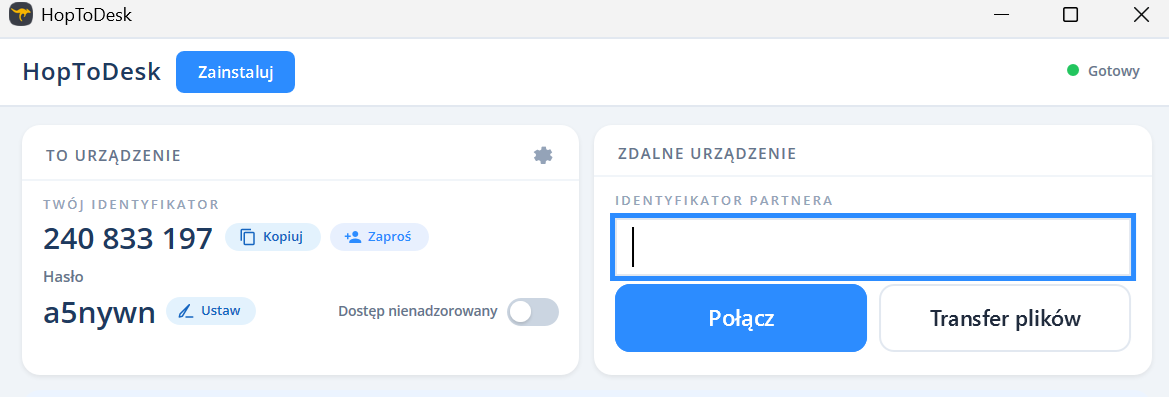Image resolution: width=1169 pixels, height=400 pixels.
Task: Click the password text a5nywn
Action: pos(99,313)
